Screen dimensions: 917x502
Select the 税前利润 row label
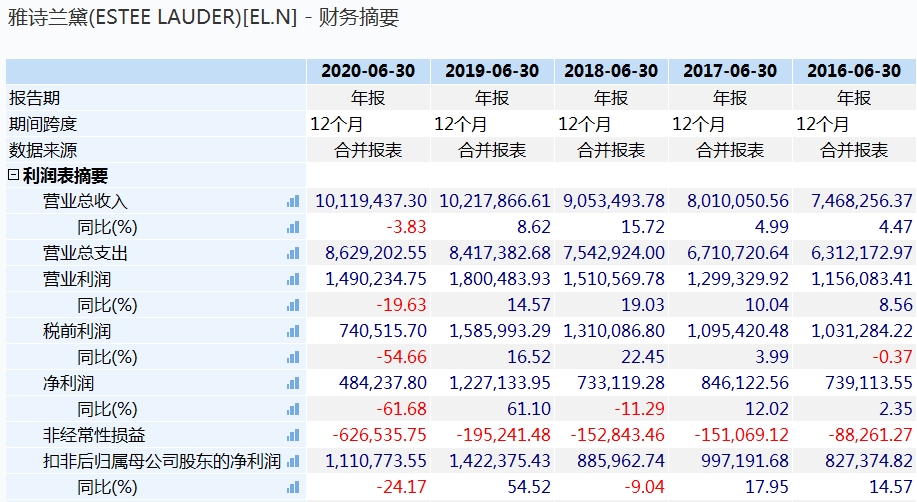(77, 331)
